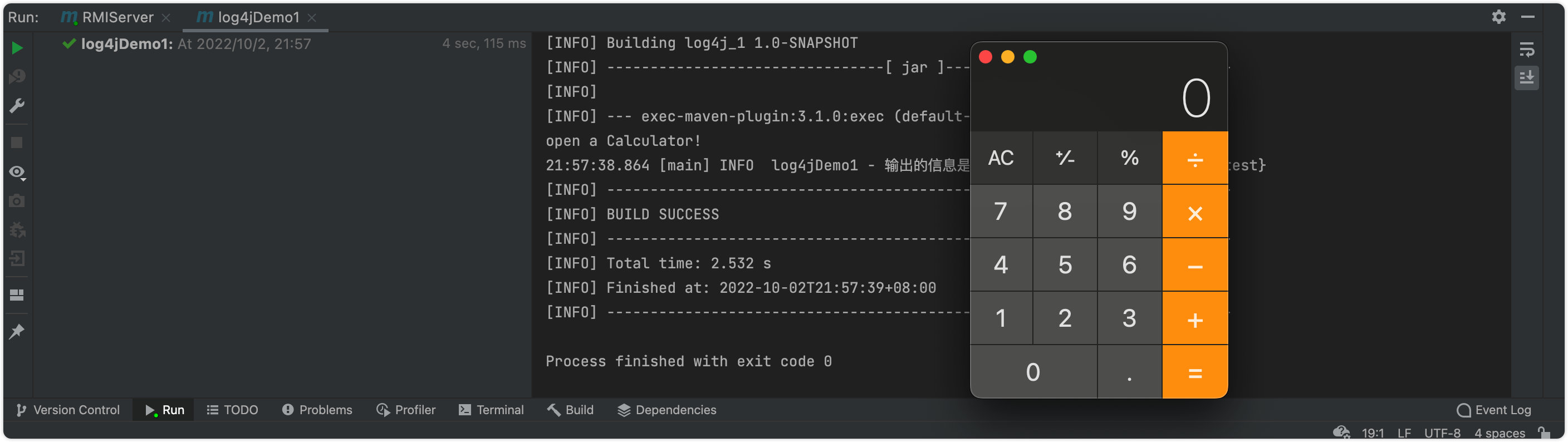Open the Terminal tool window
Screen dimensions: 1568x442
[491, 410]
